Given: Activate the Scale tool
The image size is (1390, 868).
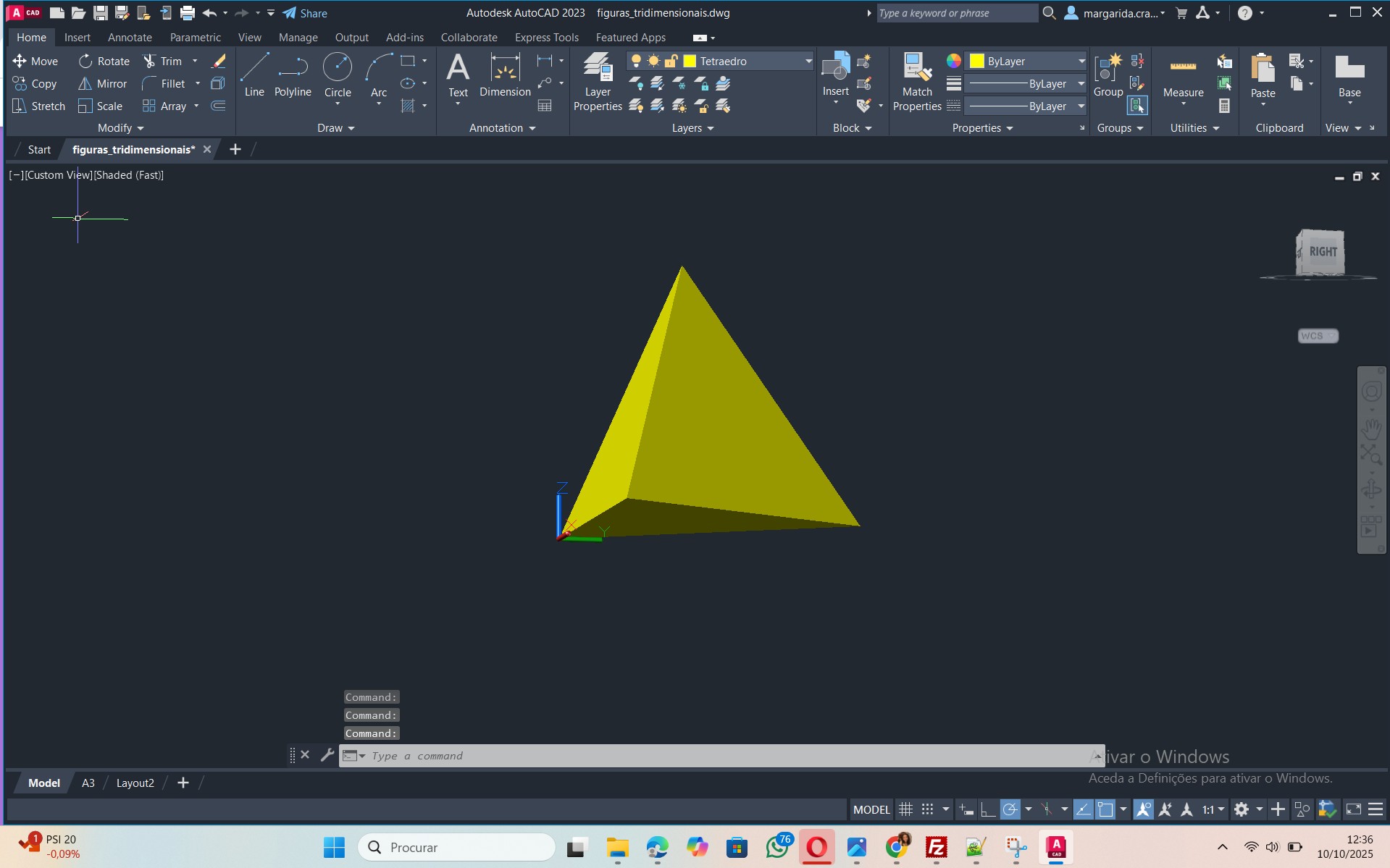Looking at the screenshot, I should coord(101,106).
